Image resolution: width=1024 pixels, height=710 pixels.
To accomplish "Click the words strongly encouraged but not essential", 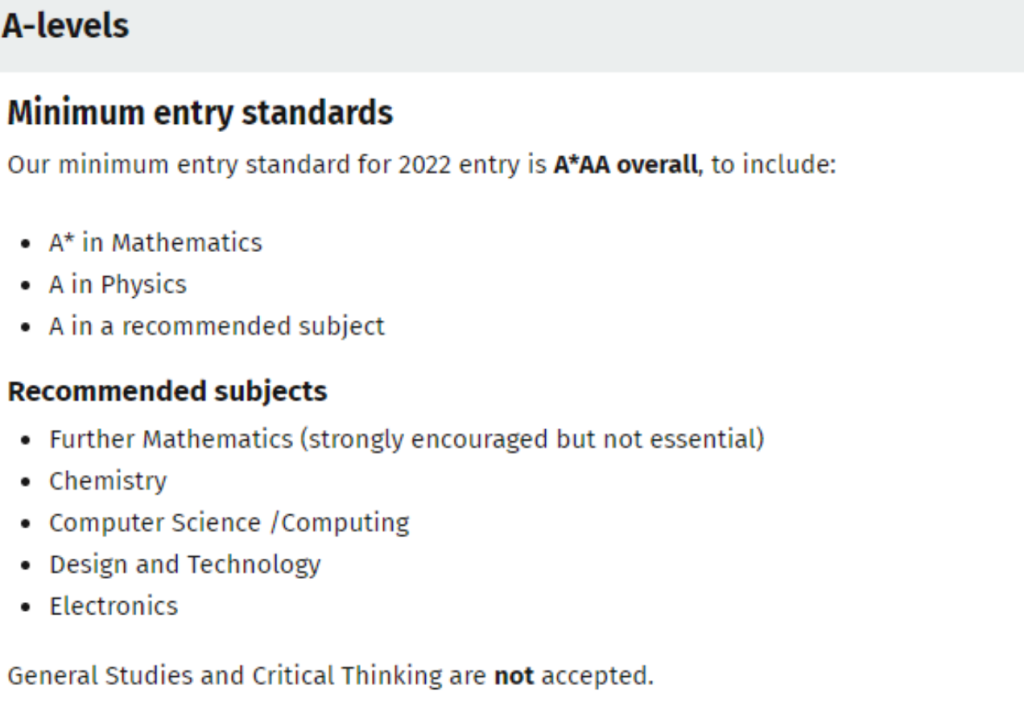I will click(532, 439).
